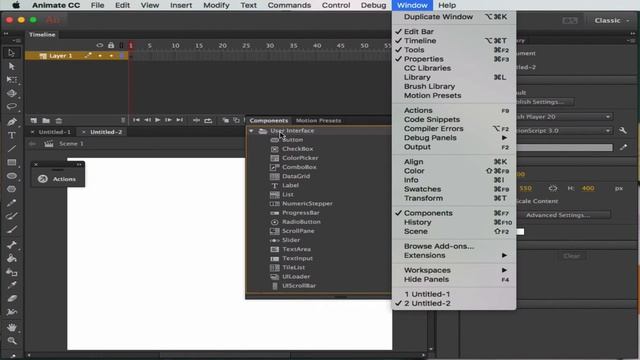Select the Rectangle tool
This screenshot has height=360, width=640.
(11, 162)
